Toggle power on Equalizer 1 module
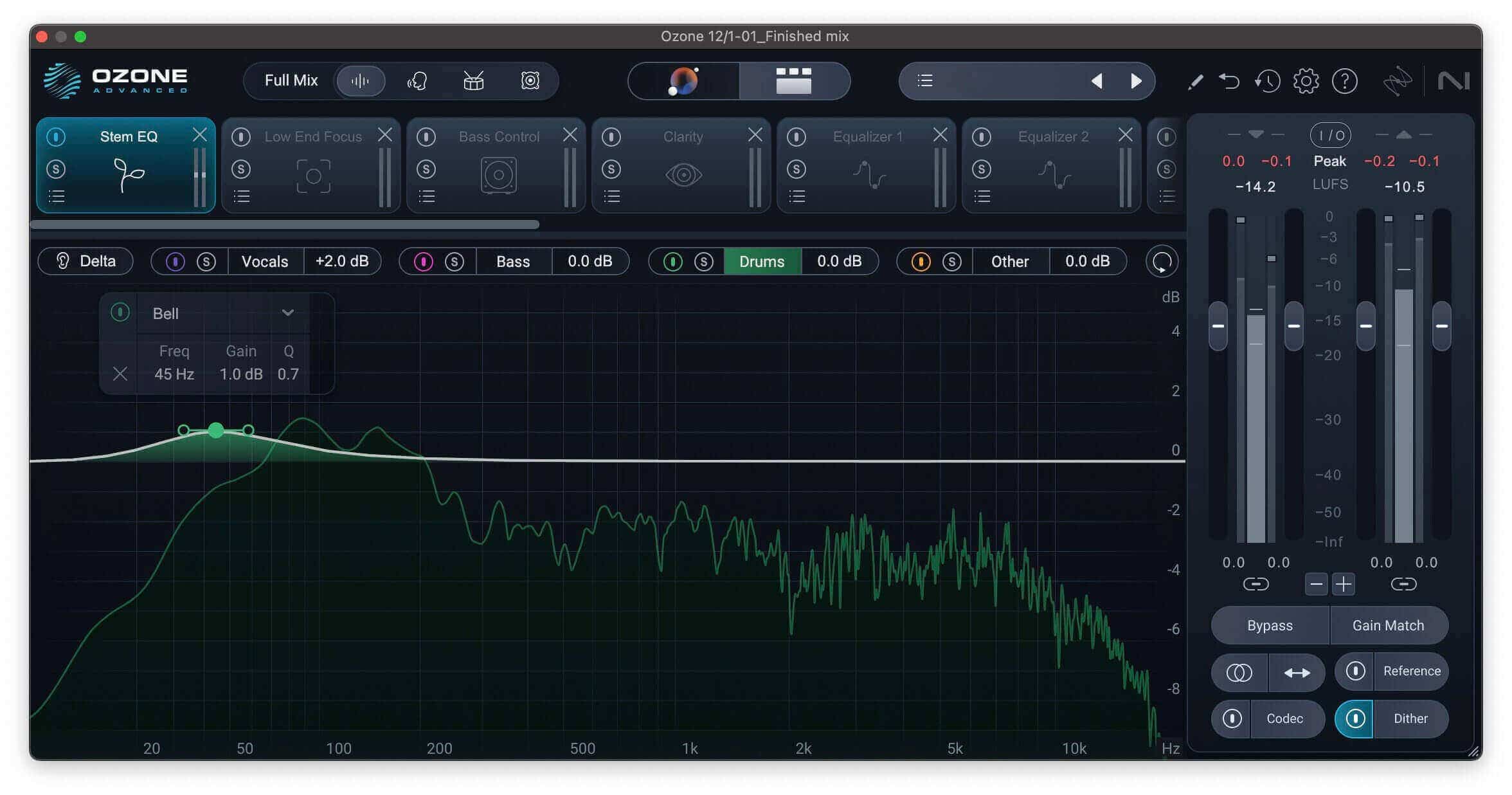Viewport: 1512px width, 795px height. click(797, 136)
